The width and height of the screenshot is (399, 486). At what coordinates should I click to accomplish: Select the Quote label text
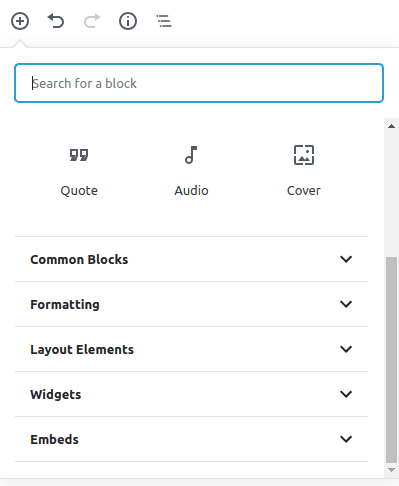click(x=79, y=191)
